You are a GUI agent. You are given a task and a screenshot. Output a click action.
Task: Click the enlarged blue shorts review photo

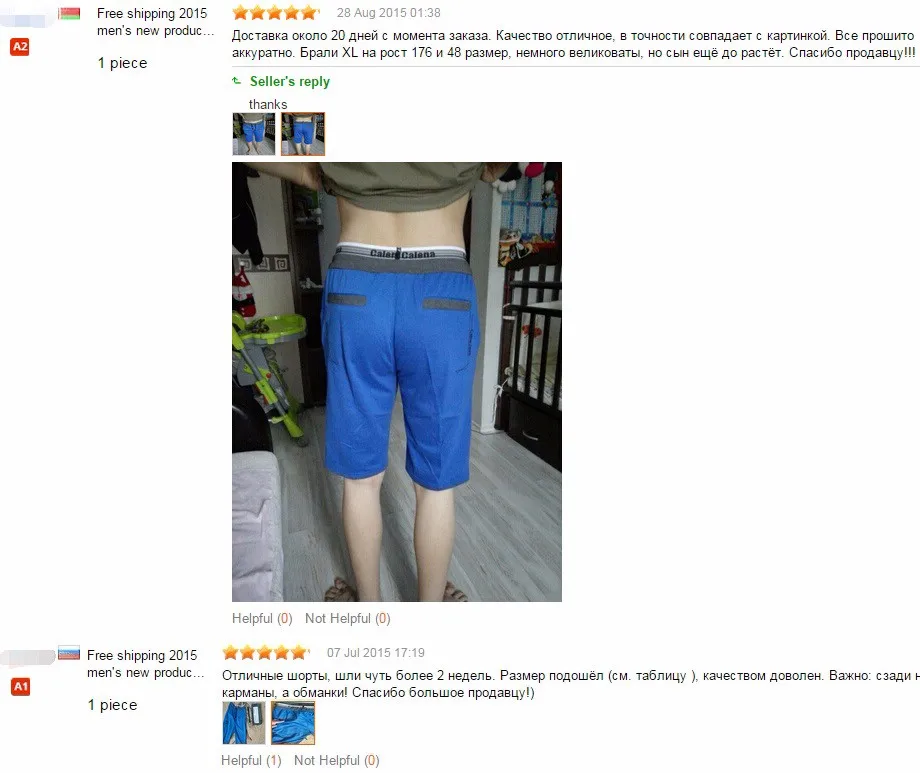(397, 382)
